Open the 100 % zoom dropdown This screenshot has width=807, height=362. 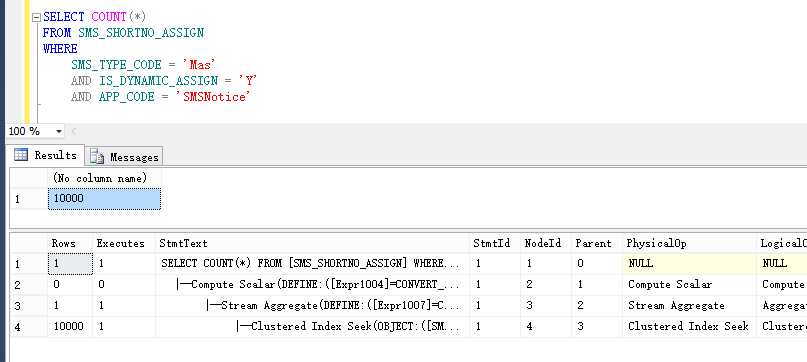[59, 131]
